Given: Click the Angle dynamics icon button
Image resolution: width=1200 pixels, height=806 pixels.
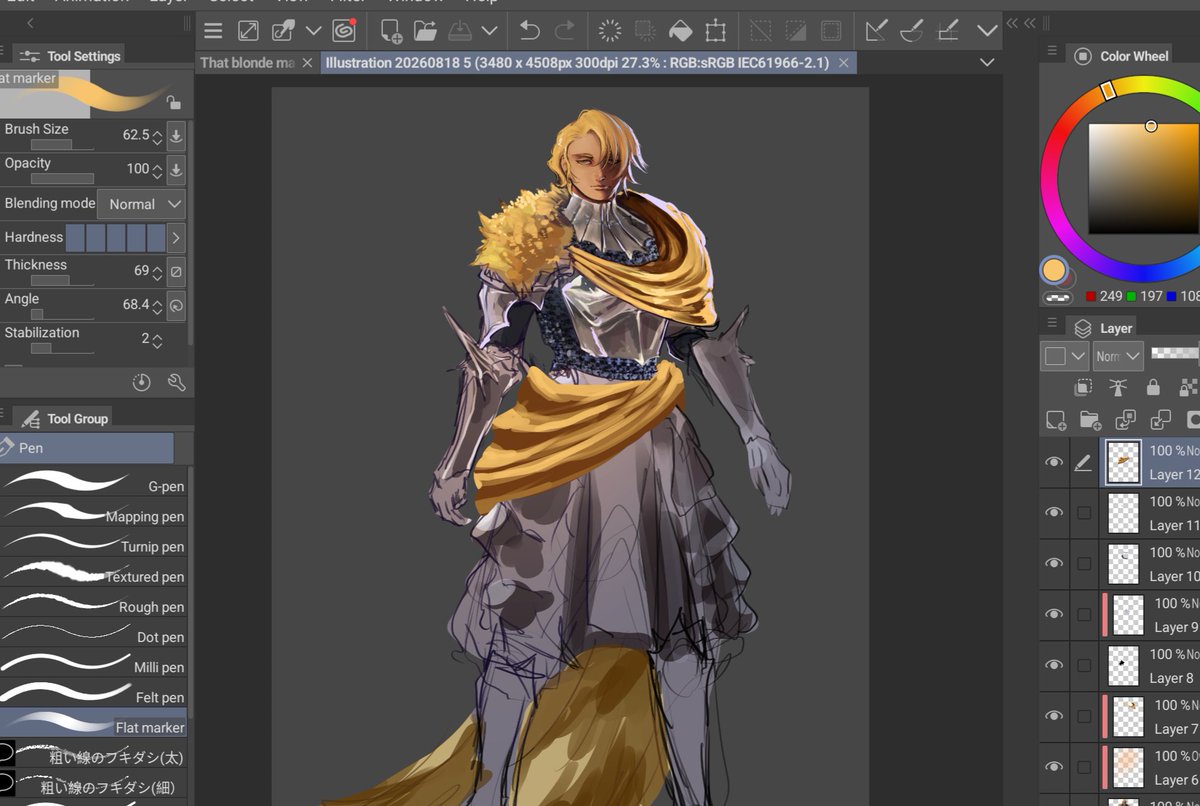Looking at the screenshot, I should [176, 306].
